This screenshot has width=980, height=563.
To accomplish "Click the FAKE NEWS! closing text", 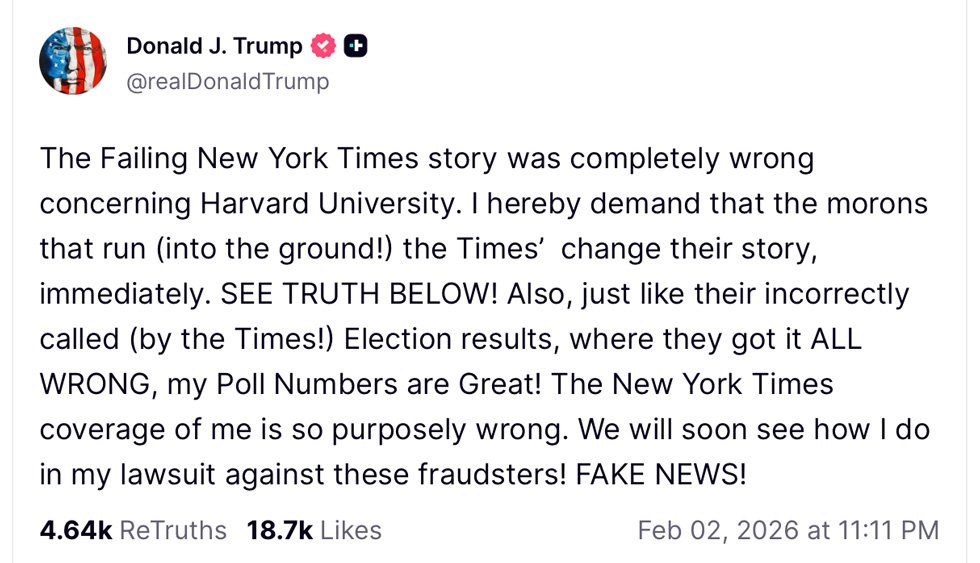I will pyautogui.click(x=661, y=475).
